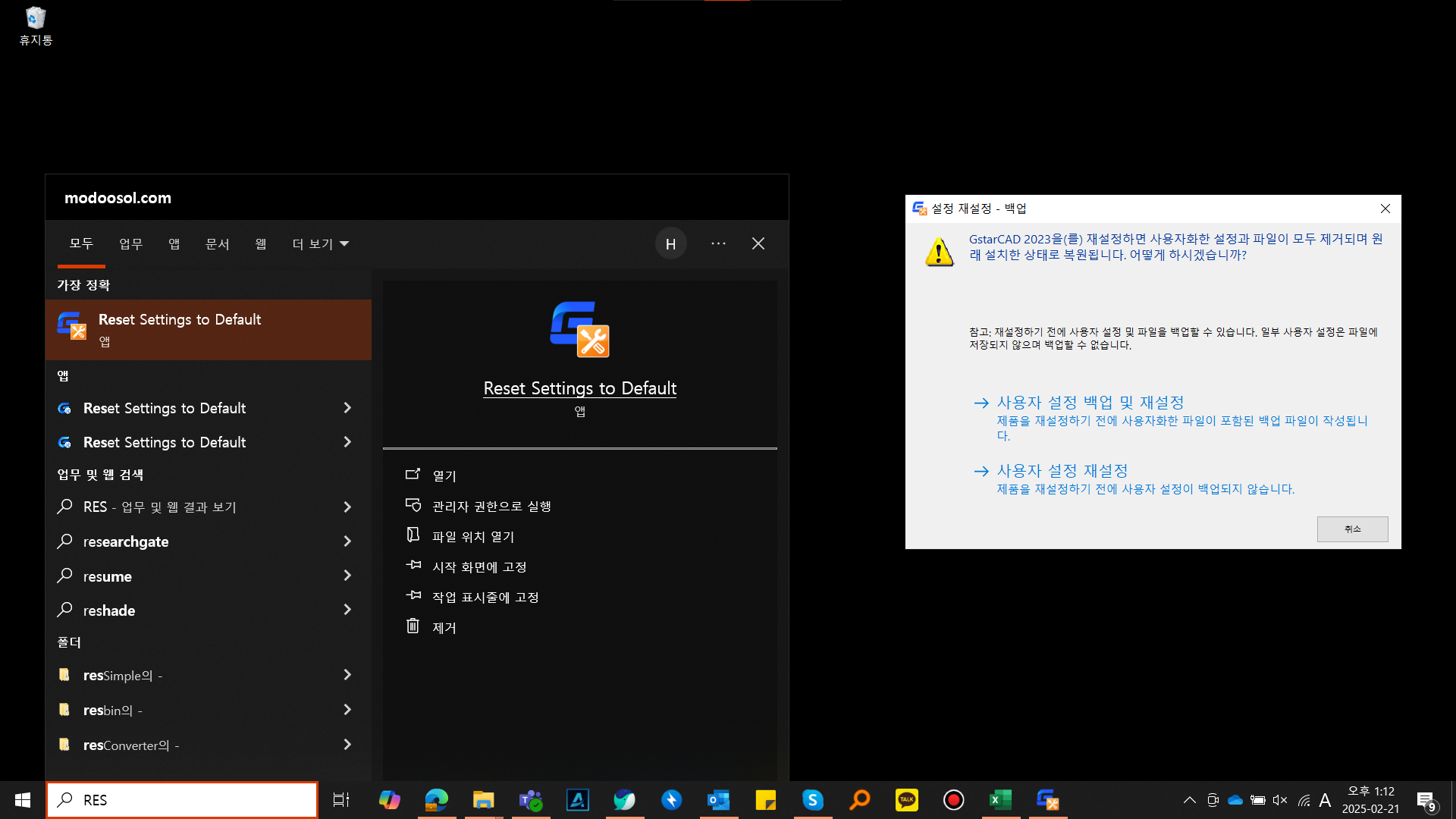
Task: Switch to the 업무 search tab
Action: coord(130,243)
